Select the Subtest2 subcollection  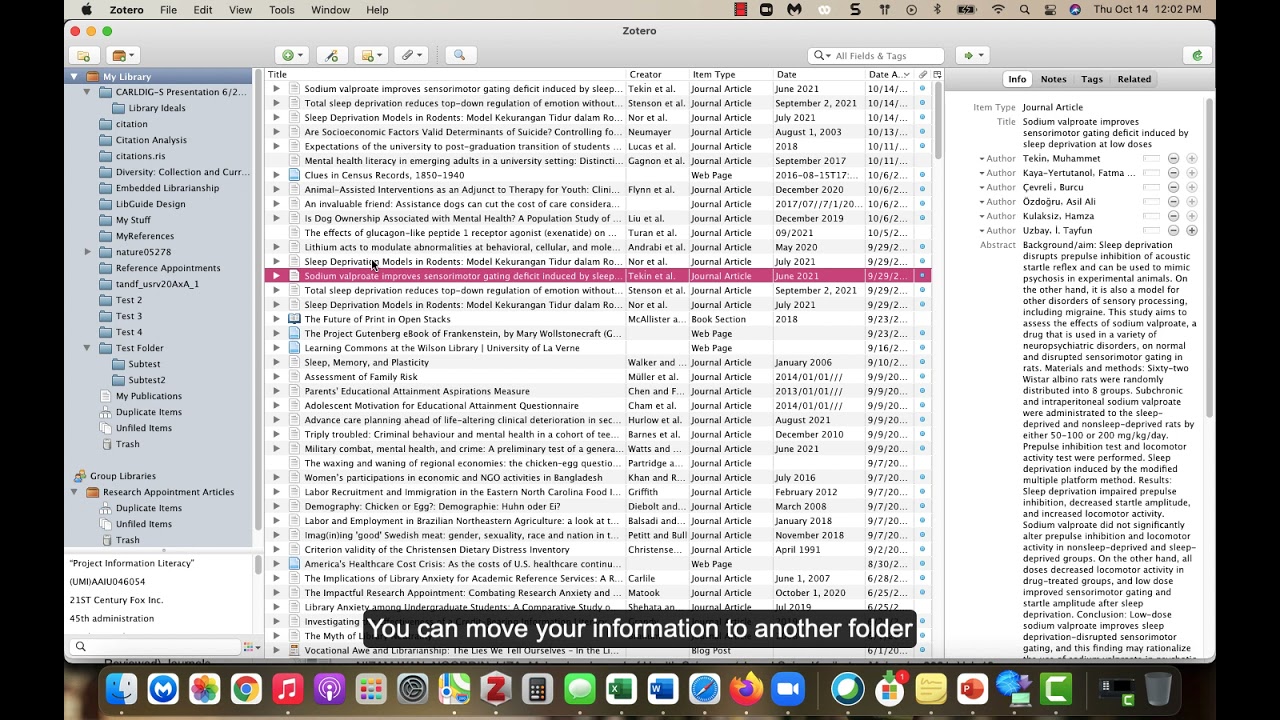coord(147,380)
